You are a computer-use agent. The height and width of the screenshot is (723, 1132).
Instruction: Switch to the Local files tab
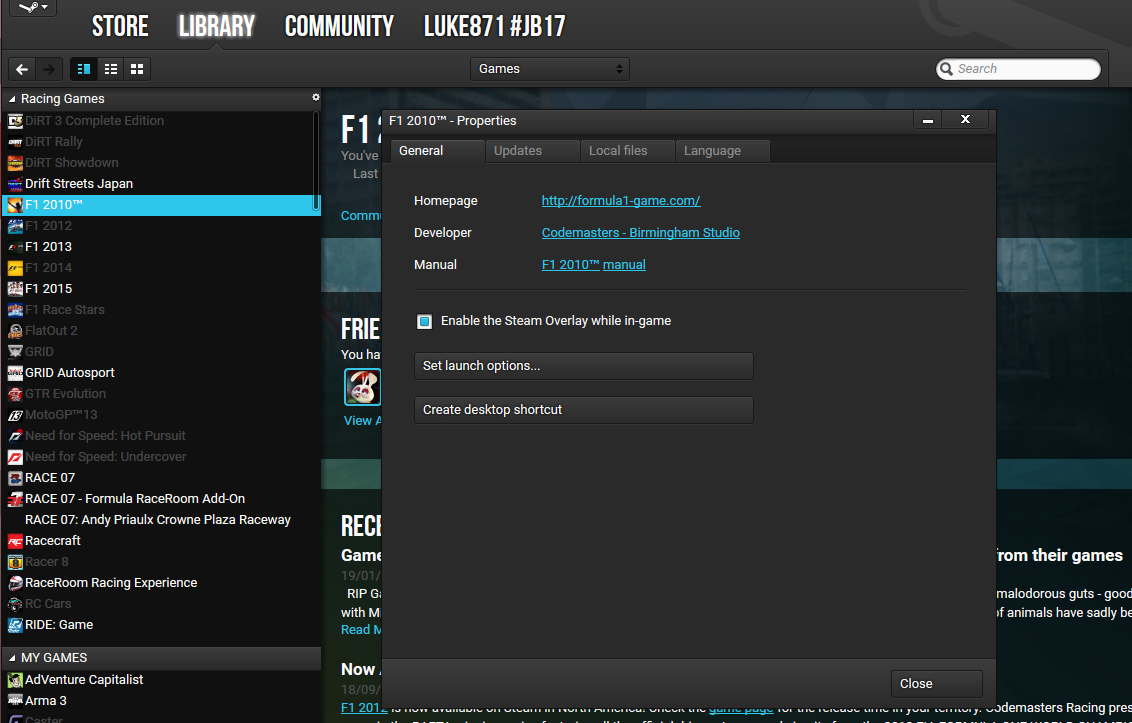tap(627, 151)
